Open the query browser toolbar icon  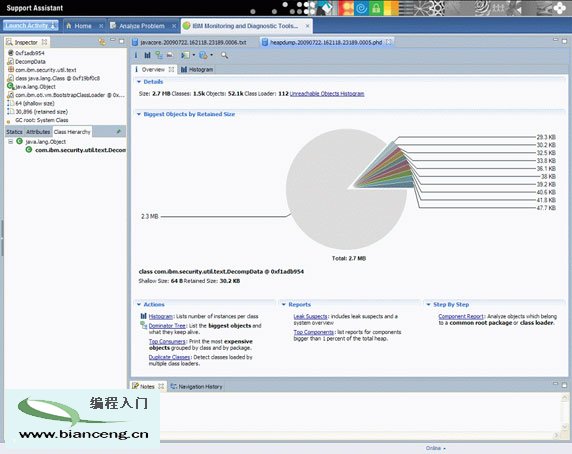tap(185, 55)
